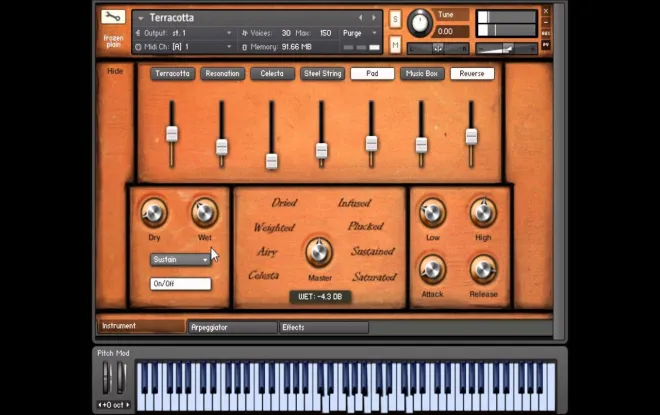Select the Plucked preset

tap(366, 226)
